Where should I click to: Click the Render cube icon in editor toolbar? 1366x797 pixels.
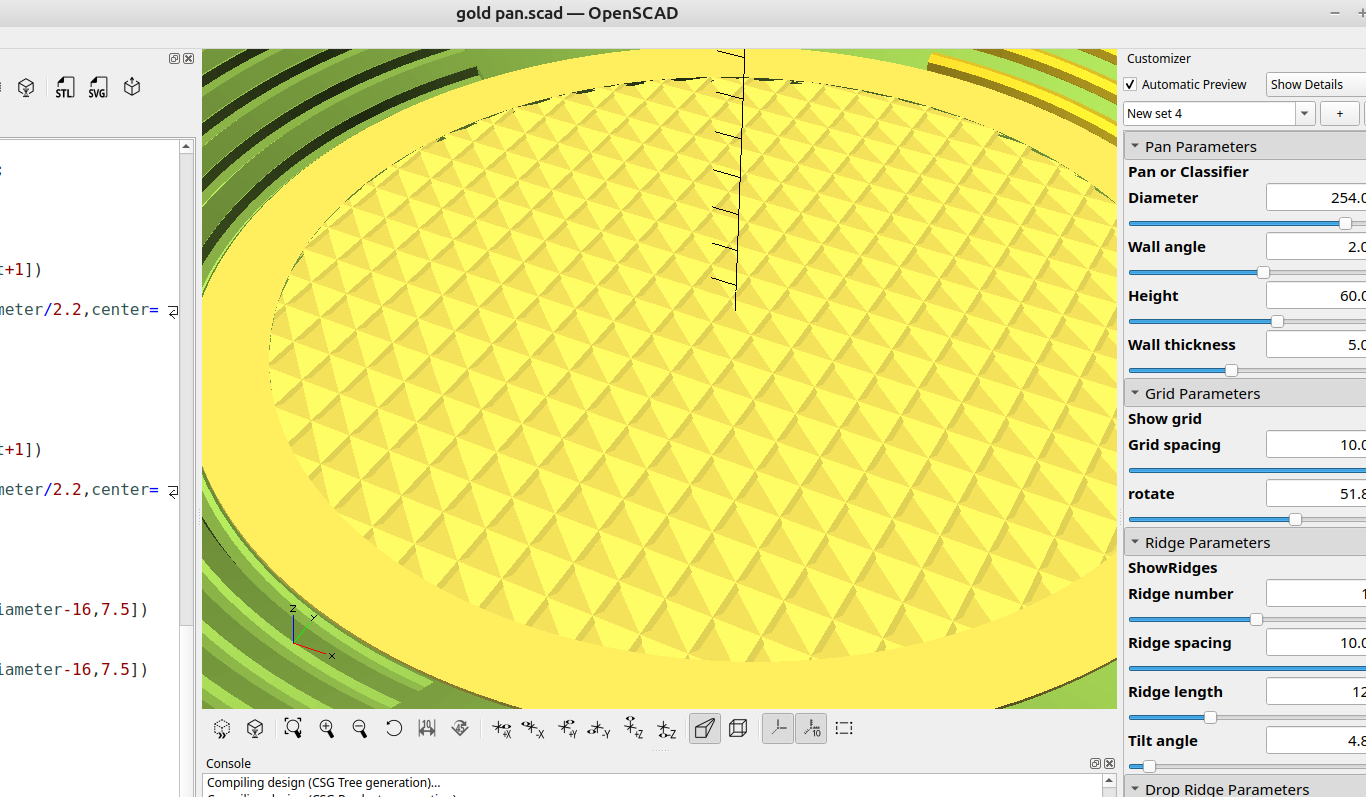click(x=26, y=88)
